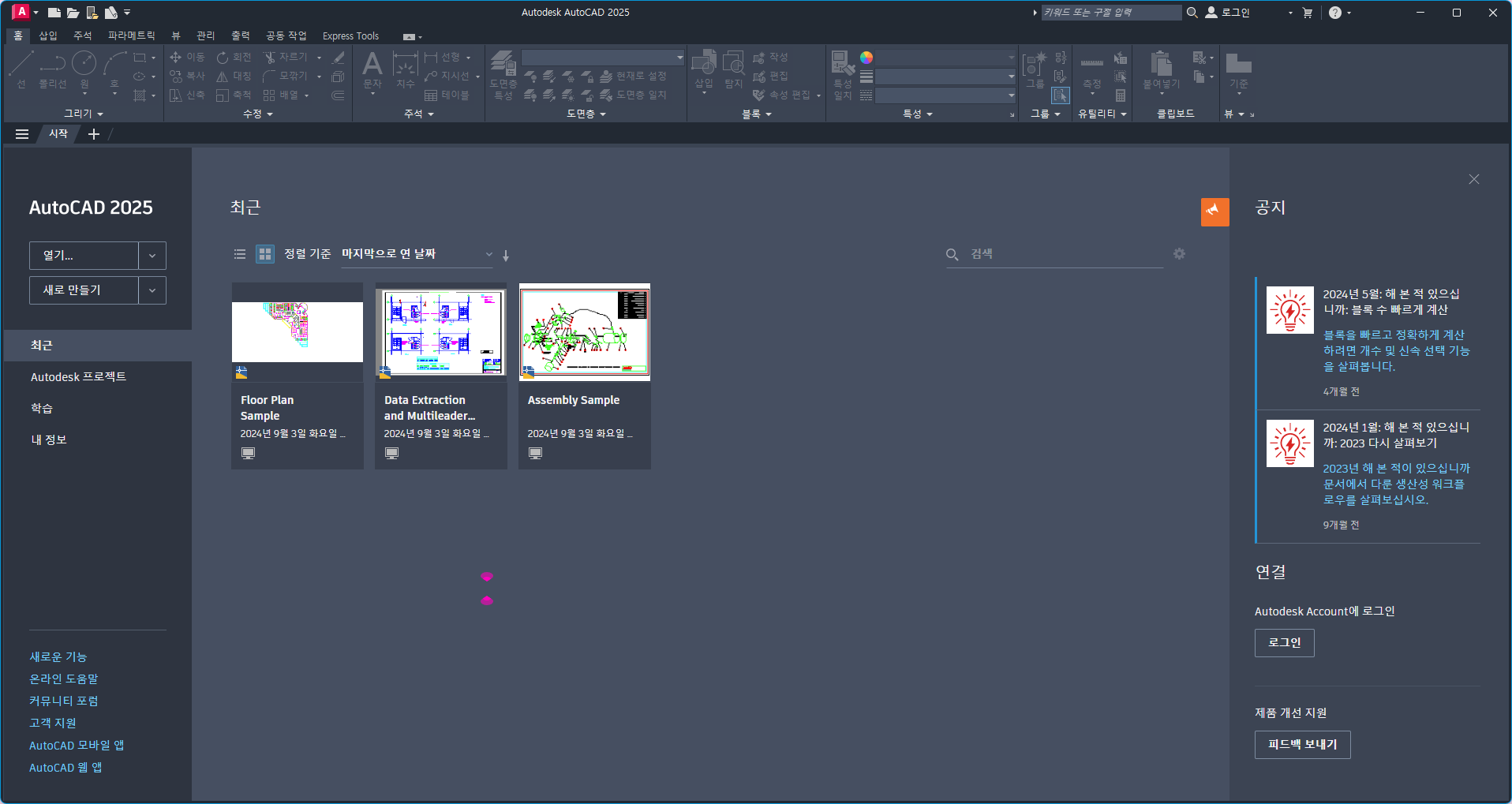1512x804 pixels.
Task: Open the 새로운 기능 link
Action: (x=58, y=656)
